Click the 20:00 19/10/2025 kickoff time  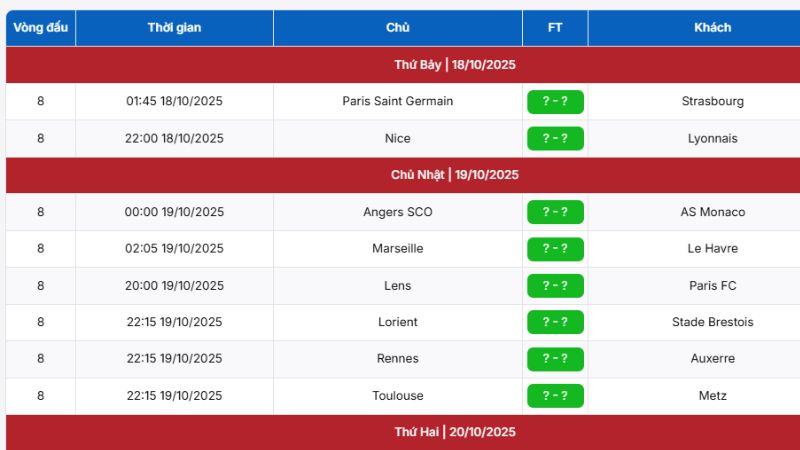click(174, 285)
